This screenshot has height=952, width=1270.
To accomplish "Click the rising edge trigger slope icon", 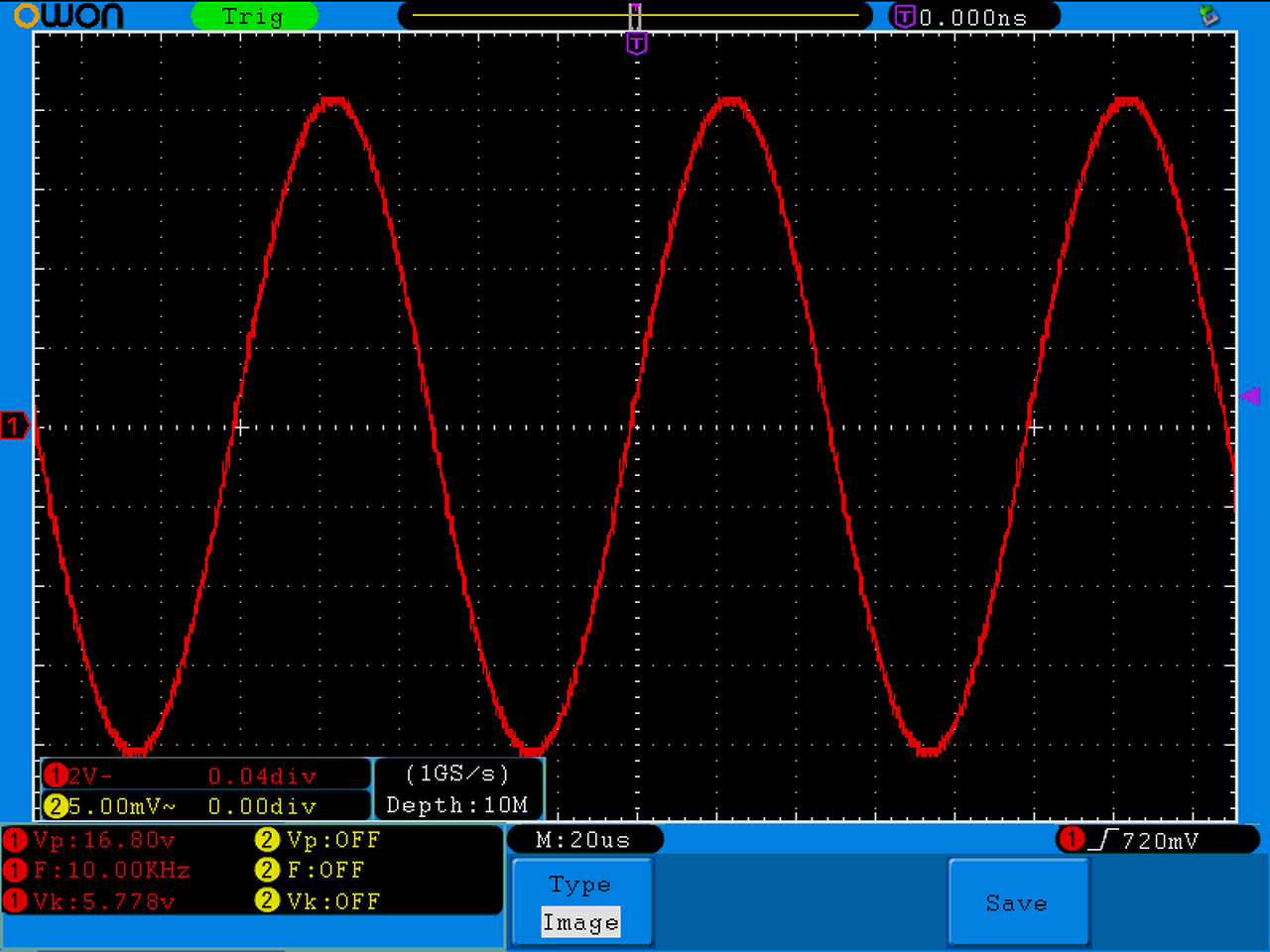I will point(1103,840).
